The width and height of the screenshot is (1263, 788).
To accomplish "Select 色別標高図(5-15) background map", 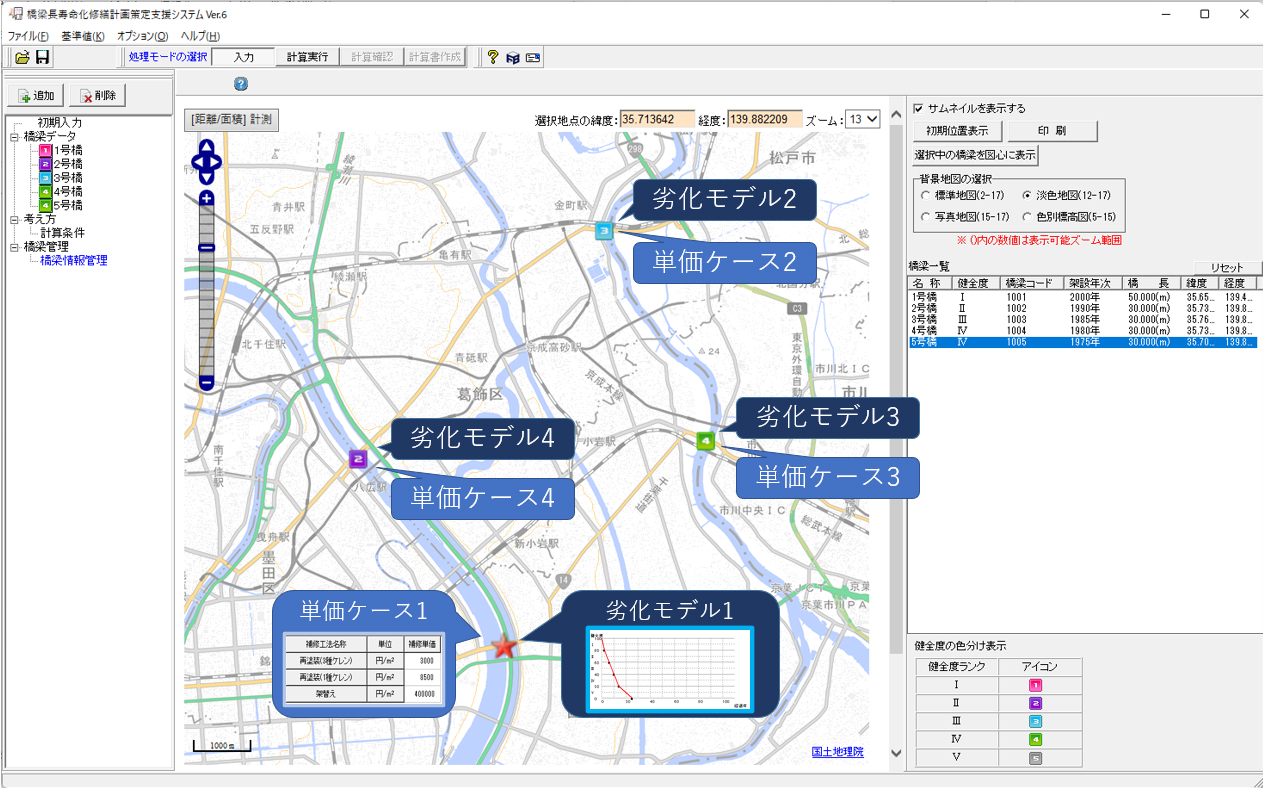I will point(1027,217).
